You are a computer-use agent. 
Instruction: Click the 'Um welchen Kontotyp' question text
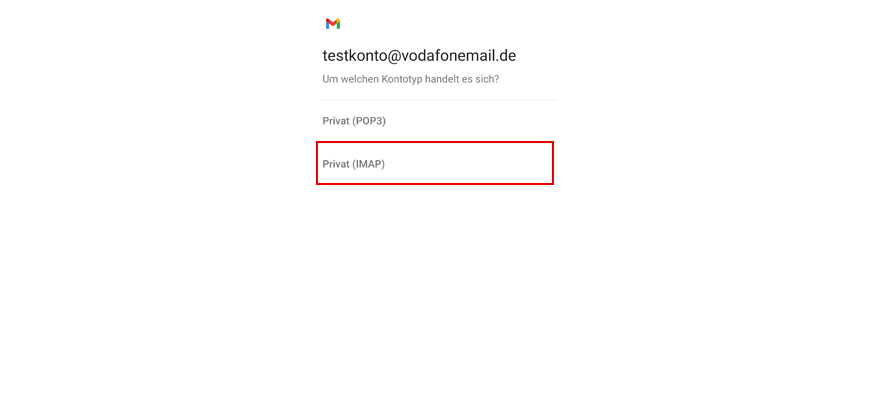point(410,80)
